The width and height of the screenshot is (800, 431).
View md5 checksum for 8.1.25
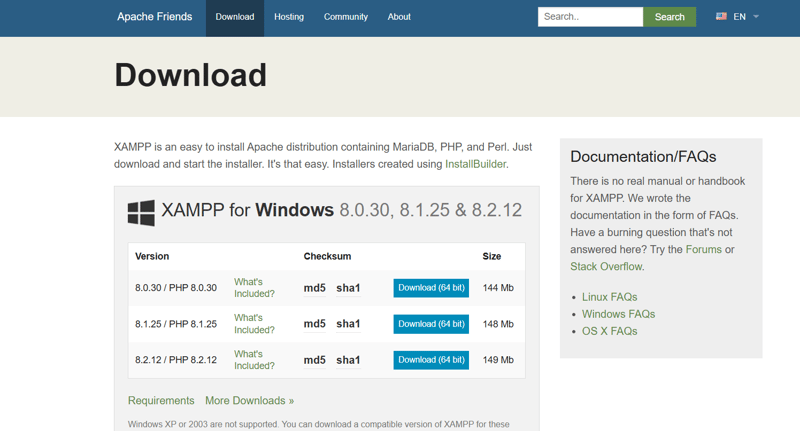(x=314, y=324)
